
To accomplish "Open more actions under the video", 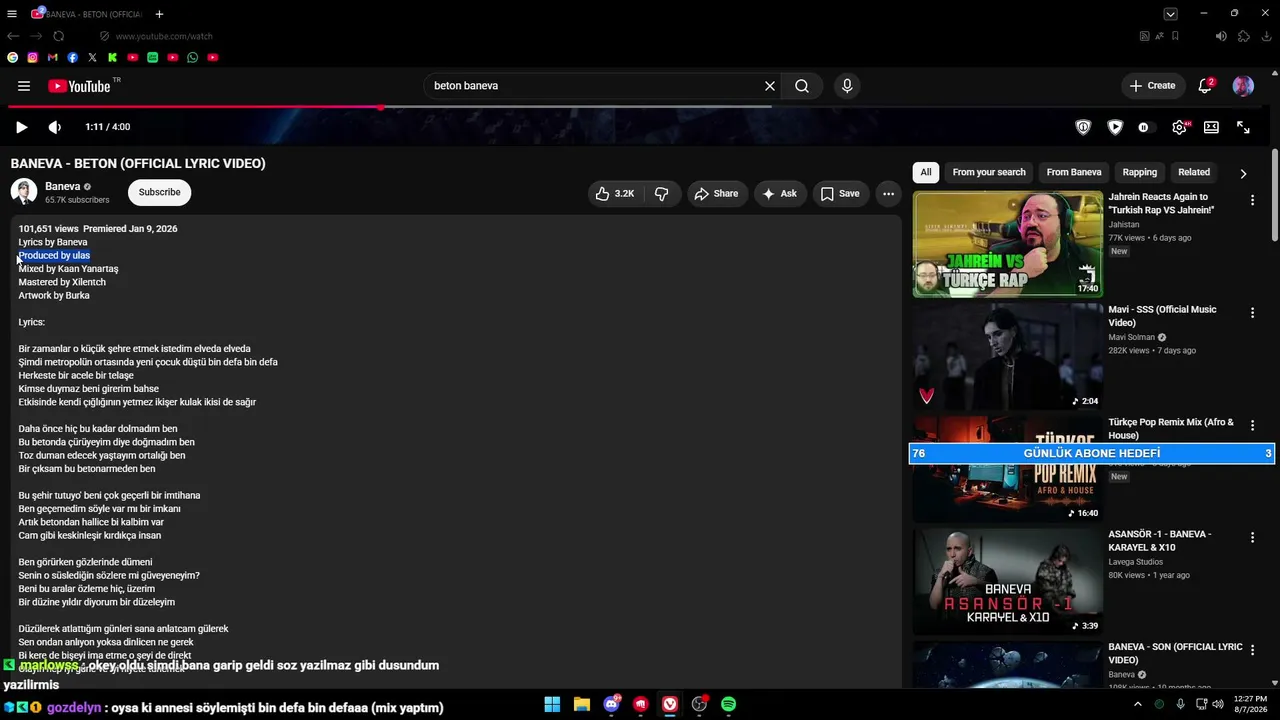I will [888, 194].
